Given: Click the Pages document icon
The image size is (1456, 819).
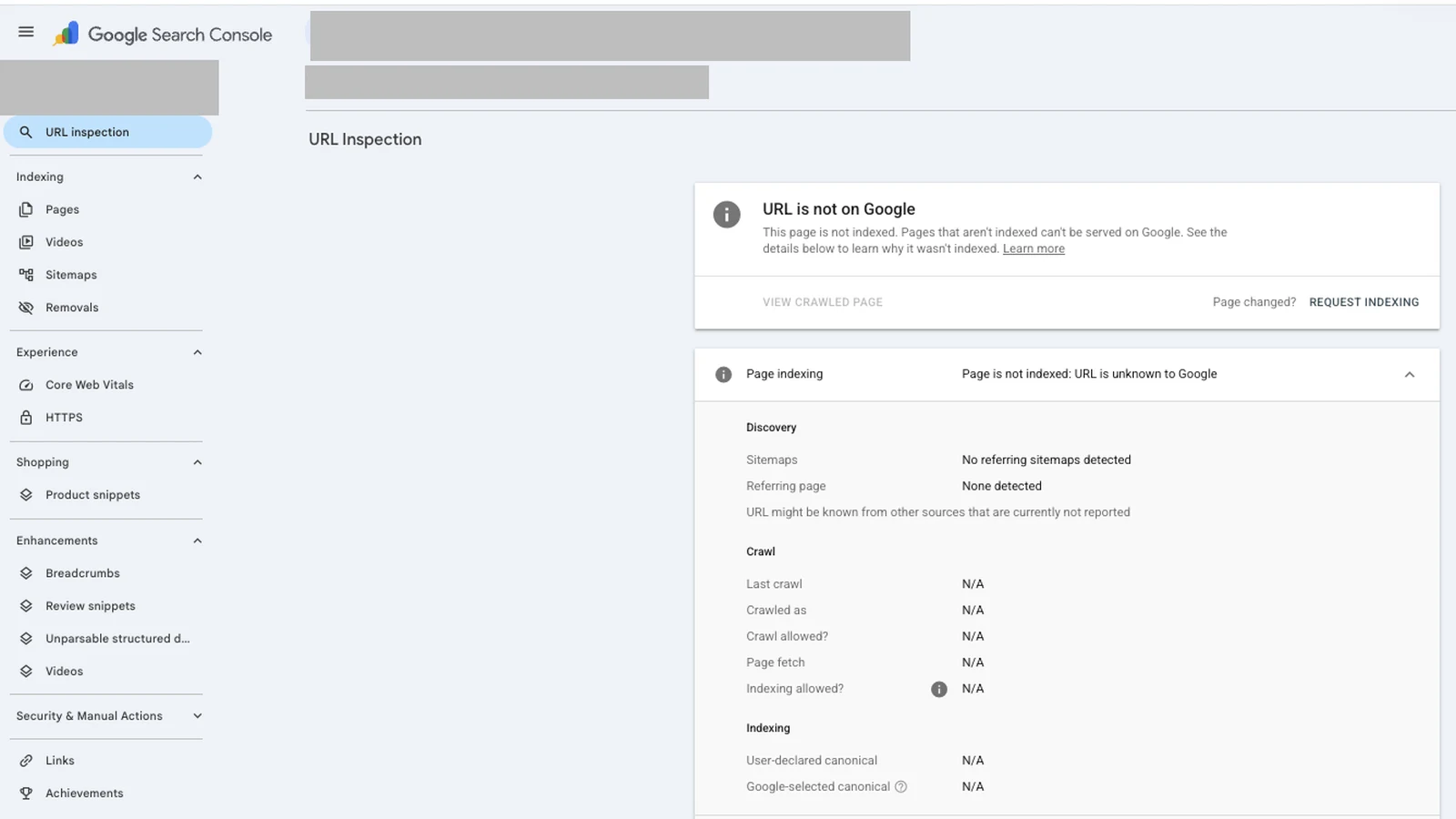Looking at the screenshot, I should 26,209.
